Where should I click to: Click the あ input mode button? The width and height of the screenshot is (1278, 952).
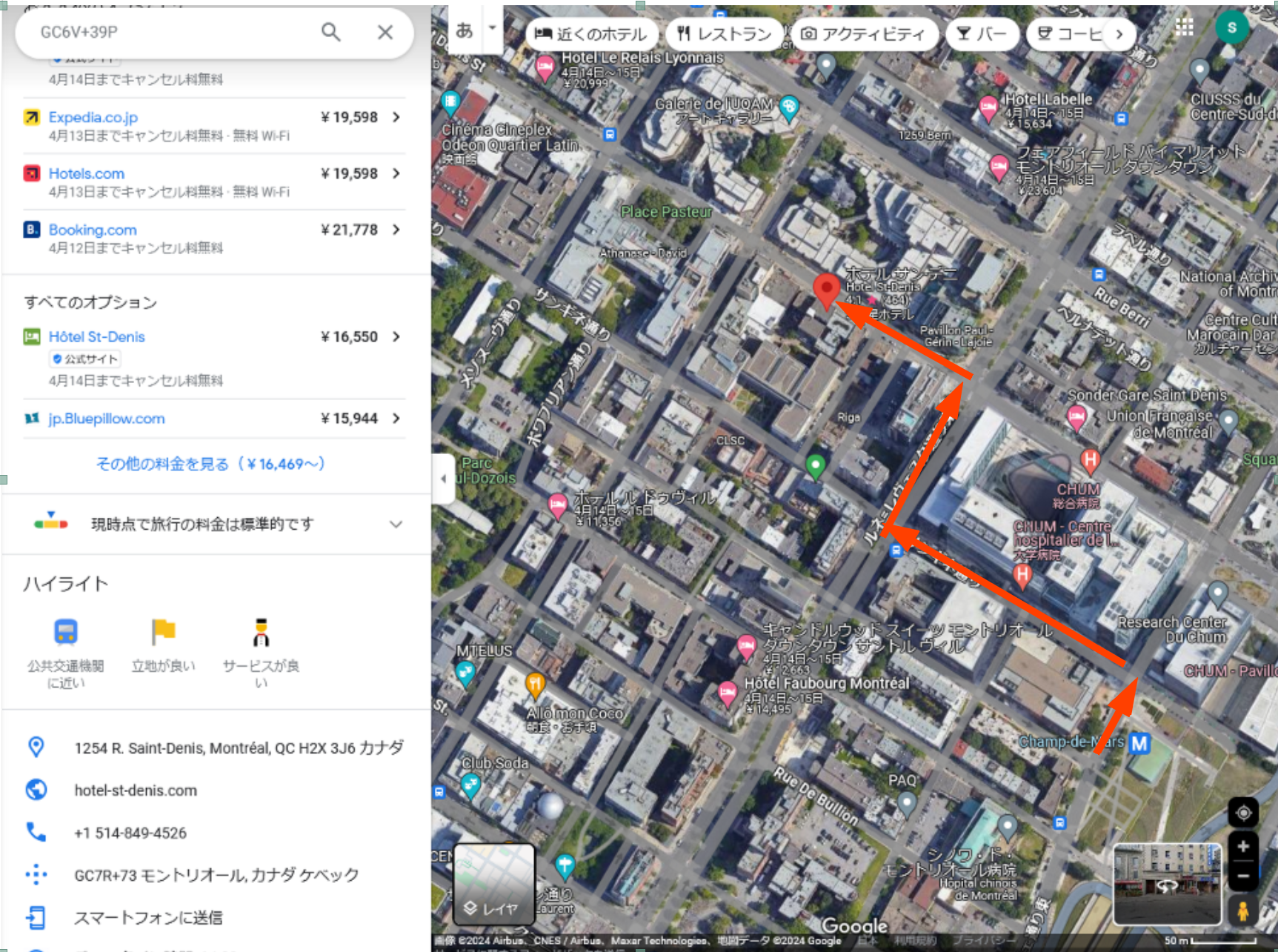(465, 29)
